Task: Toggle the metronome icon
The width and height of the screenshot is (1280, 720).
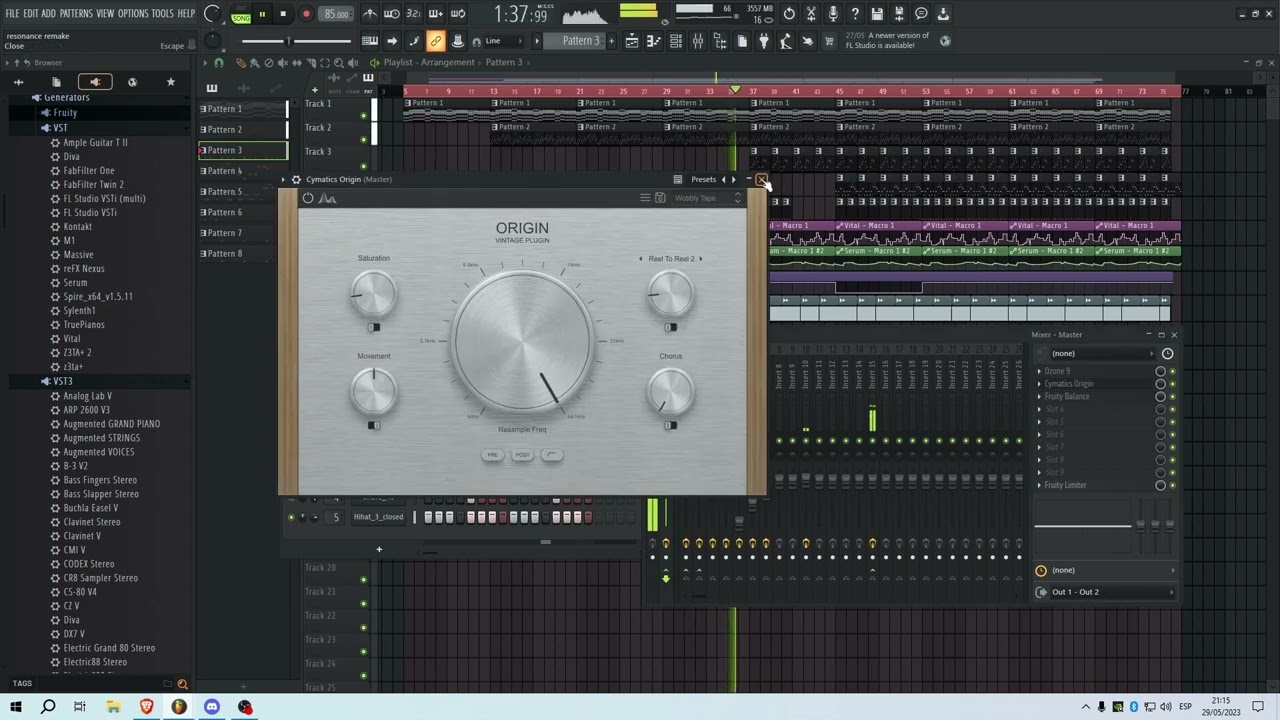Action: click(x=370, y=14)
